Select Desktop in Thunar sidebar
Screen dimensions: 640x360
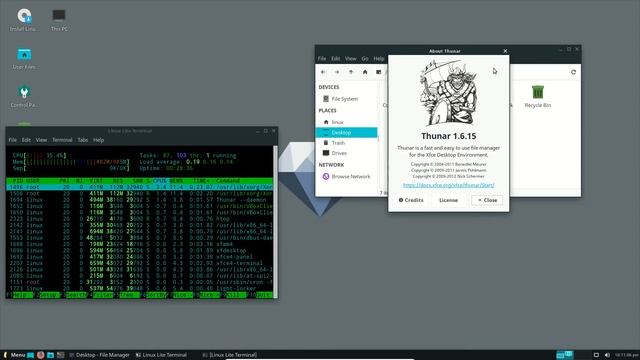pyautogui.click(x=346, y=132)
